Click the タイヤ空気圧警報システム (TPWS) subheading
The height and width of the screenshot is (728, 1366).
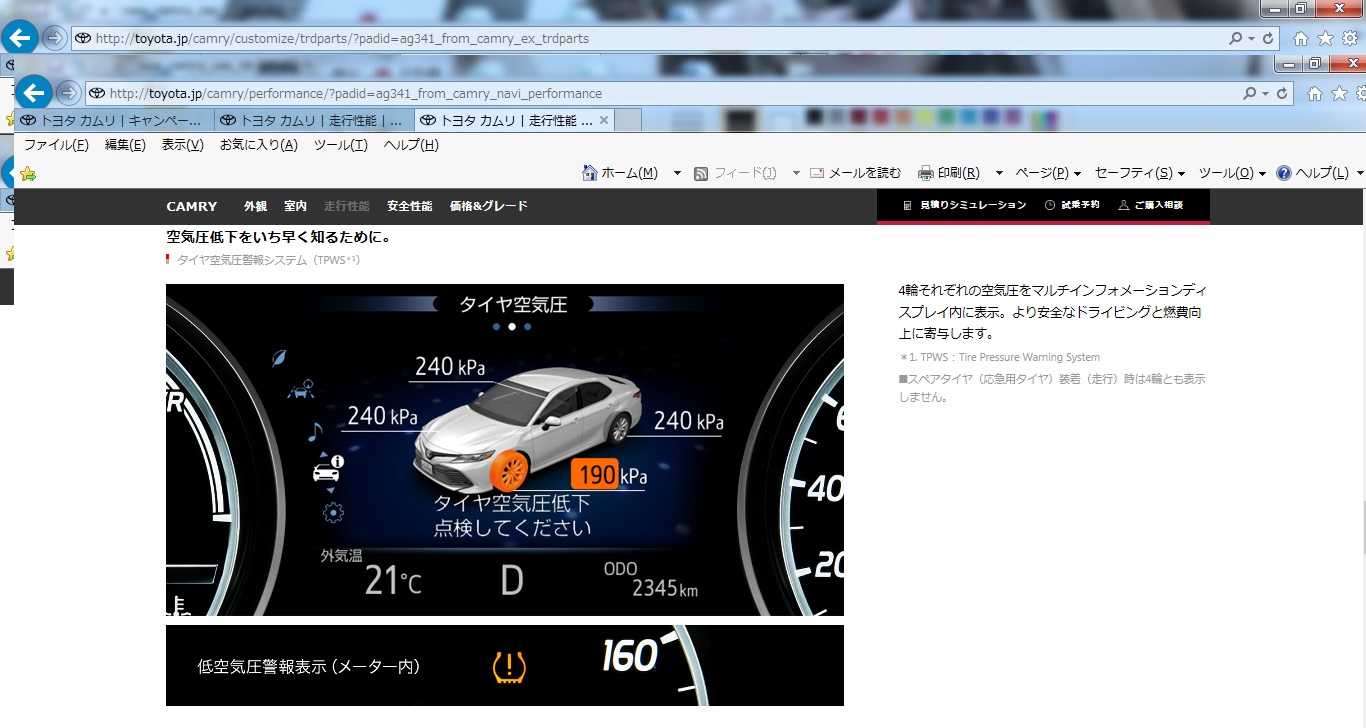coord(268,260)
